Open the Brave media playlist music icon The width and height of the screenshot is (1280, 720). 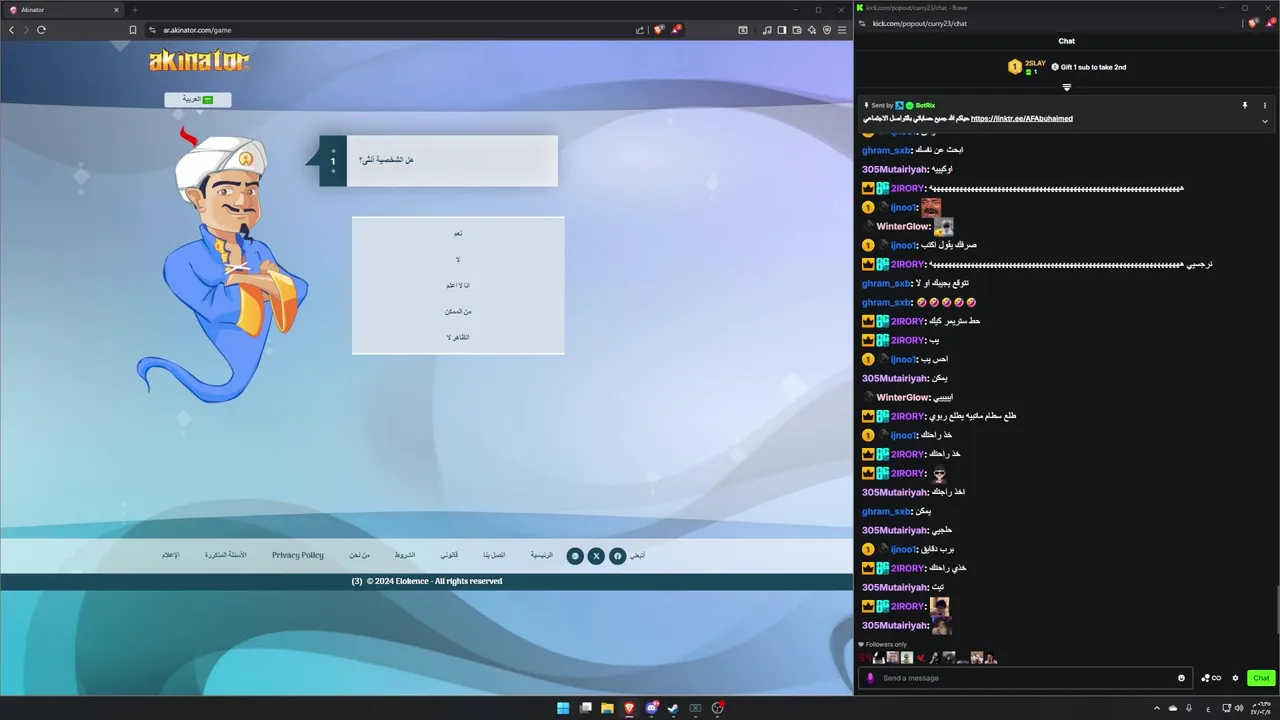pyautogui.click(x=767, y=30)
